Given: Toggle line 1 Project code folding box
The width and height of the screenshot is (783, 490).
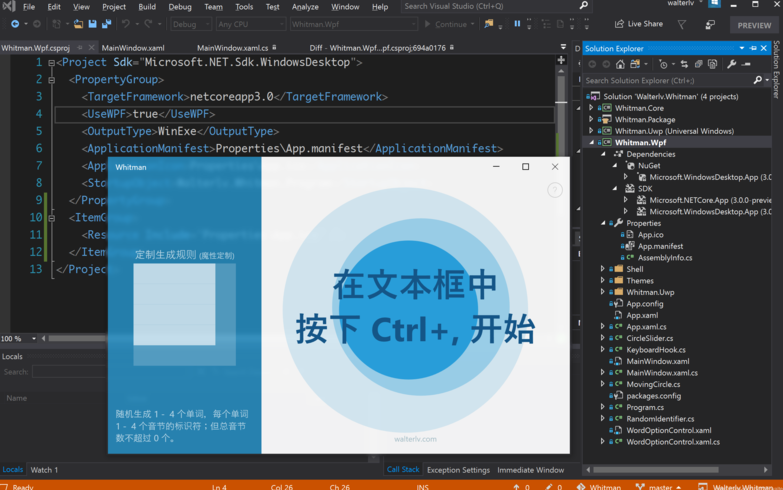Looking at the screenshot, I should [x=51, y=63].
